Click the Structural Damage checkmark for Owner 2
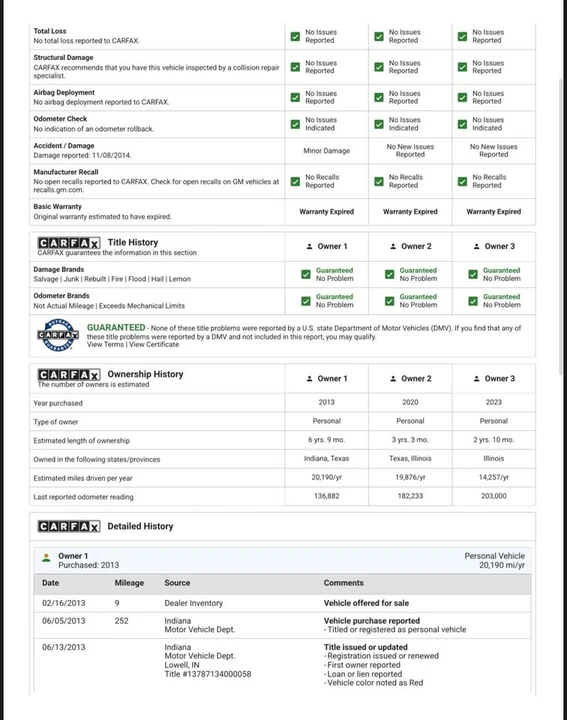The width and height of the screenshot is (567, 720). tap(379, 67)
